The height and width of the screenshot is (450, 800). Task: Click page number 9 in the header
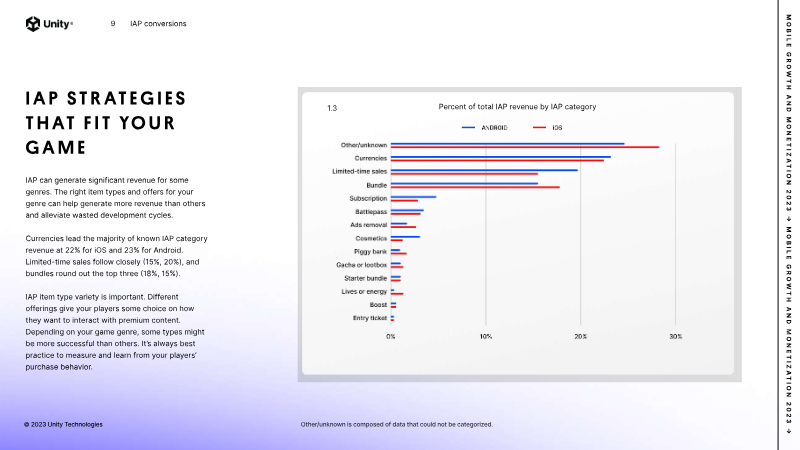pos(112,23)
